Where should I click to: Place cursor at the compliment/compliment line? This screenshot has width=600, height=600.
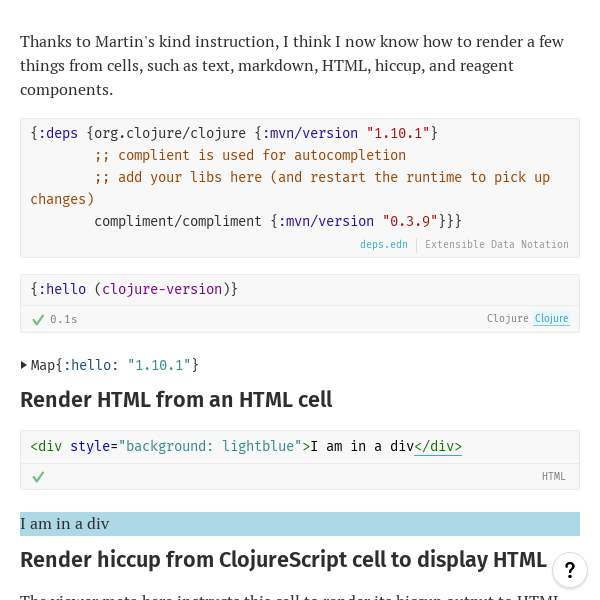[x=180, y=221]
